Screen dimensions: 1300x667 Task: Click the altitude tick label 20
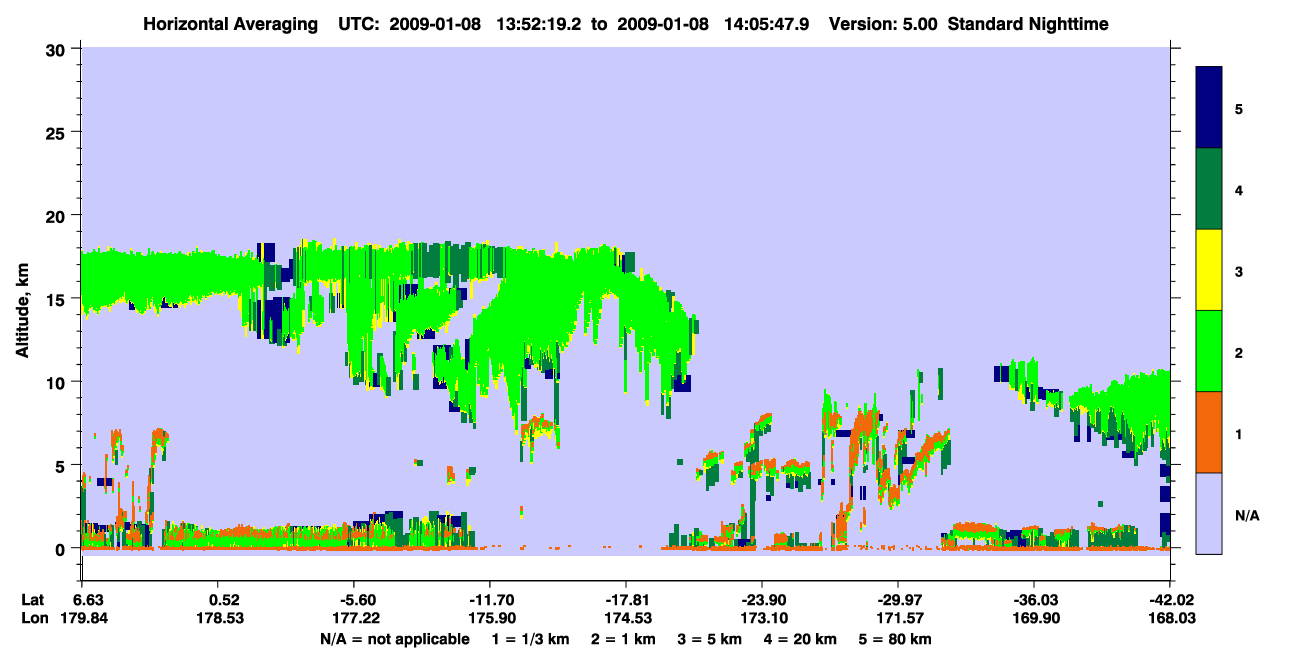[58, 216]
